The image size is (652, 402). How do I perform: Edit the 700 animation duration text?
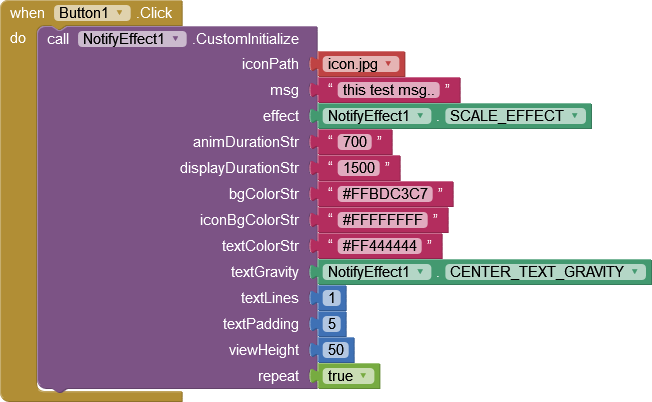355,142
